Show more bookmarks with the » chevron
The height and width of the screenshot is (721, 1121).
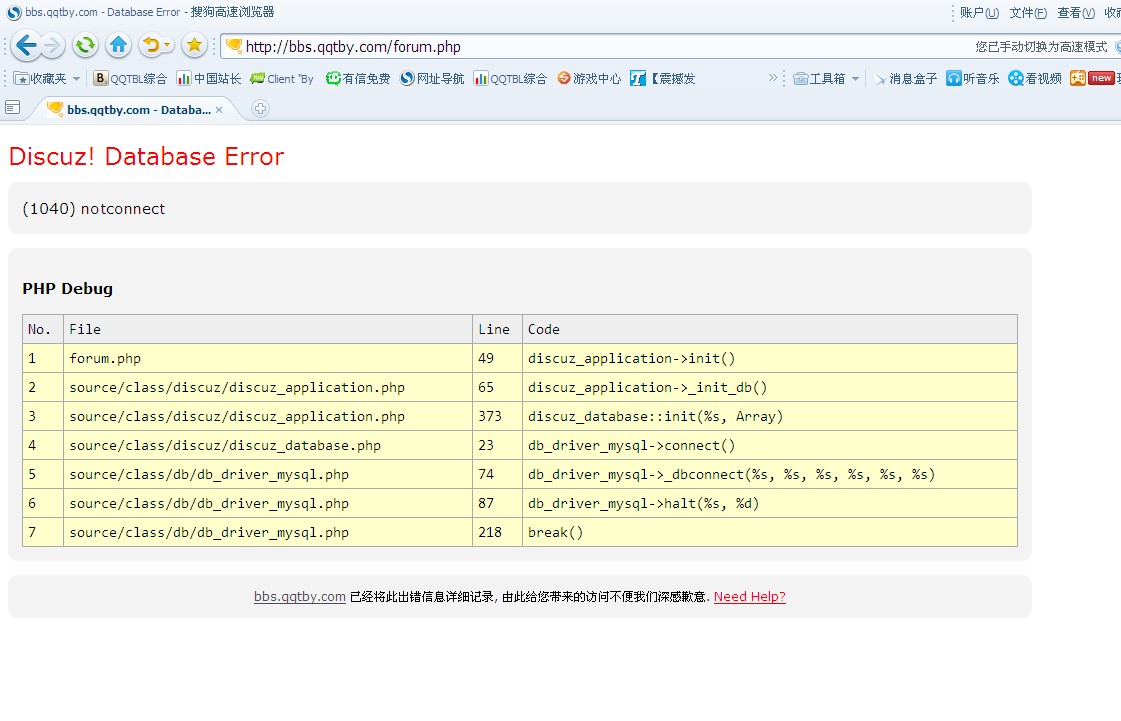[773, 78]
